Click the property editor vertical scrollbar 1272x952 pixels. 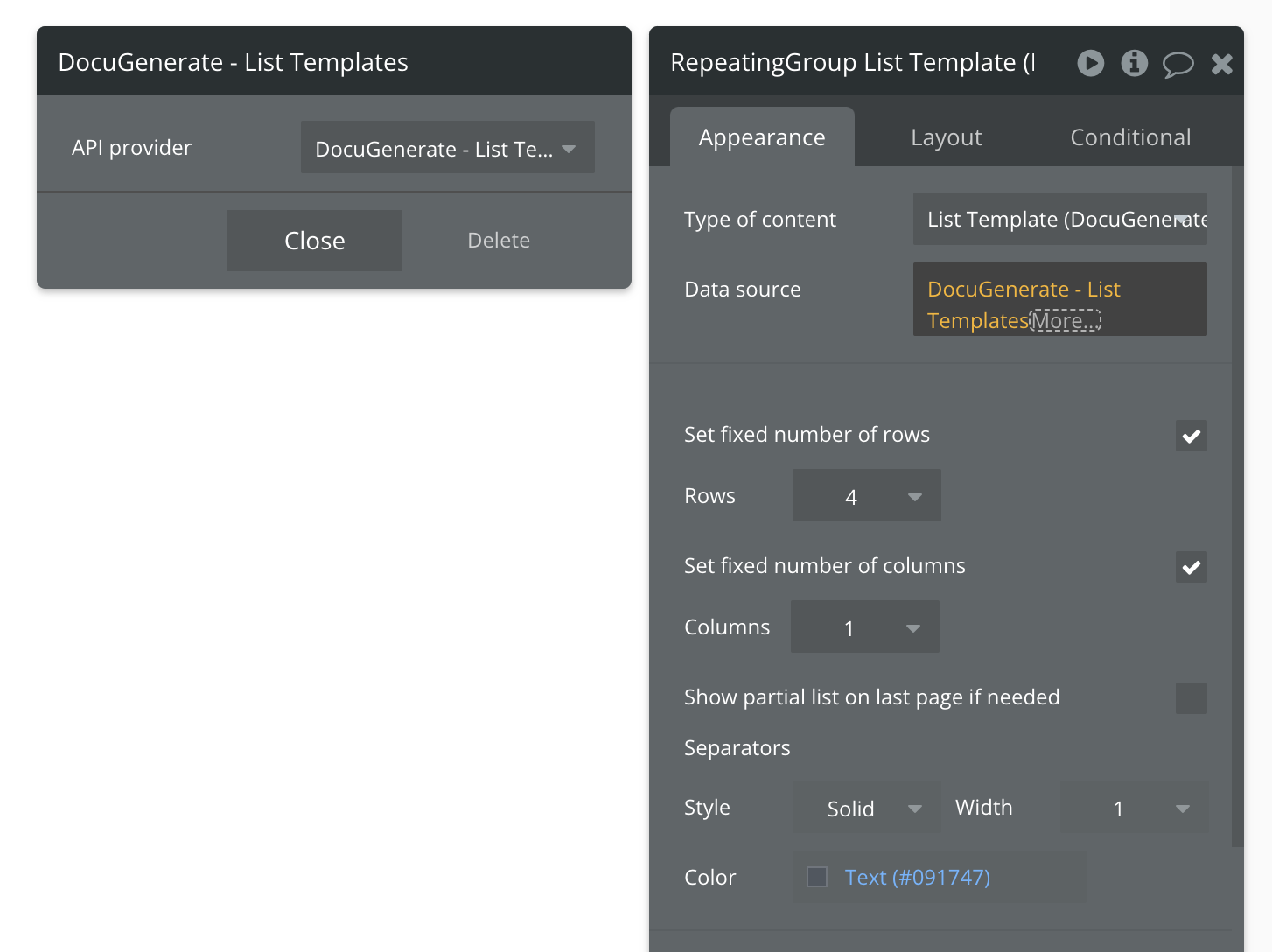coord(1237,506)
